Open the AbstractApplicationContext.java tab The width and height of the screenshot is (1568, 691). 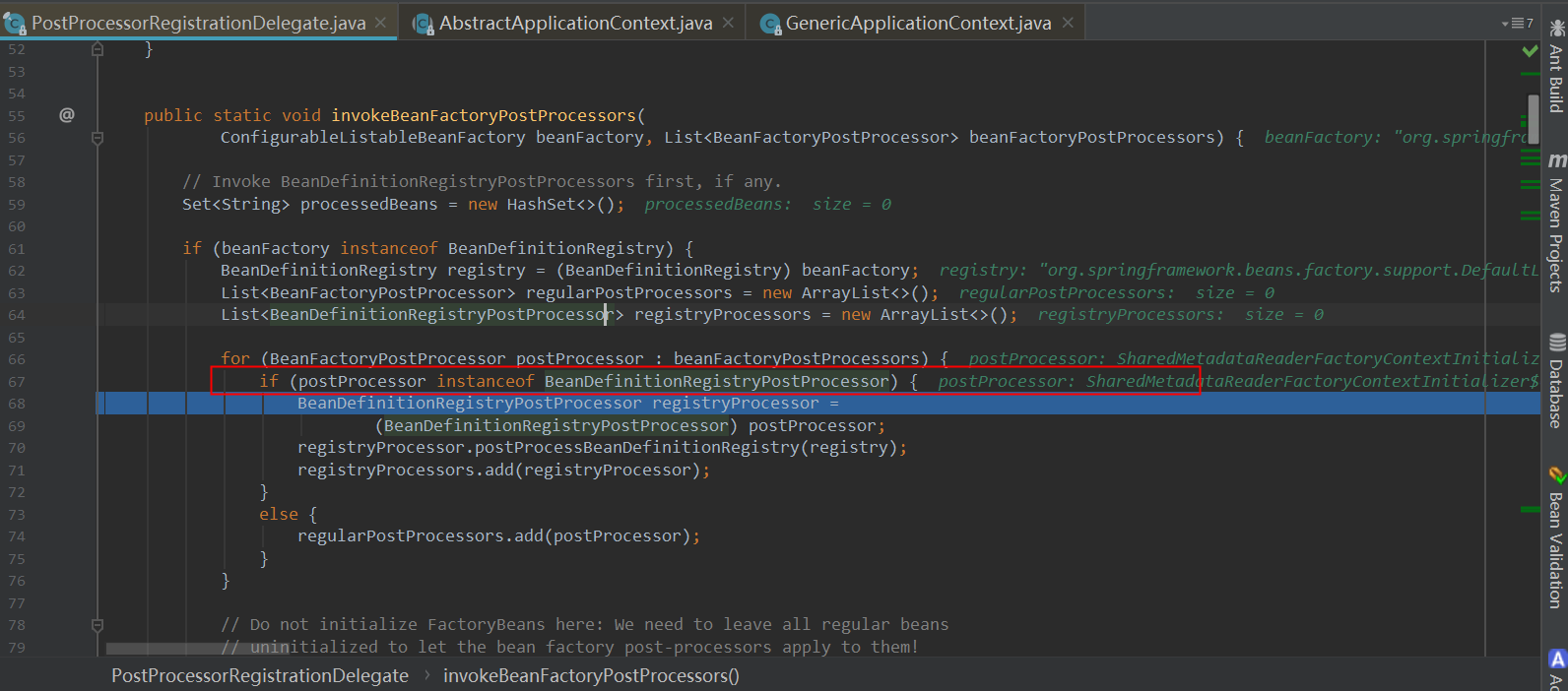575,23
